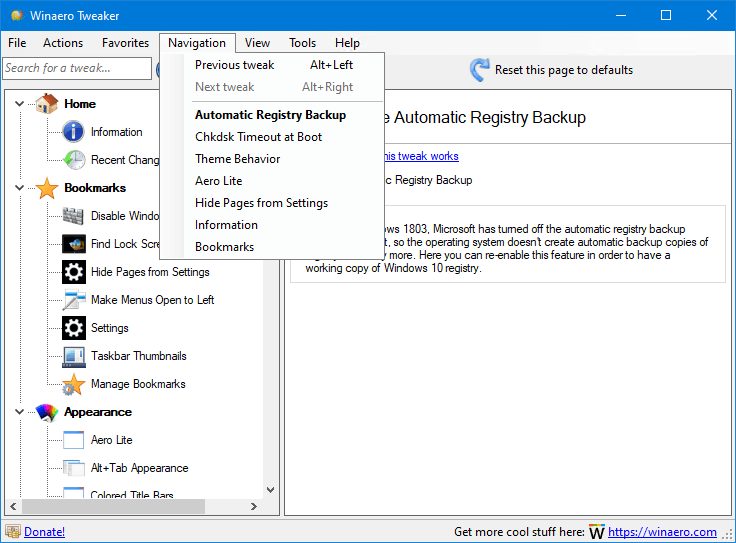Click the tree horizontal scrollbar thumb
This screenshot has width=736, height=543.
[x=113, y=506]
